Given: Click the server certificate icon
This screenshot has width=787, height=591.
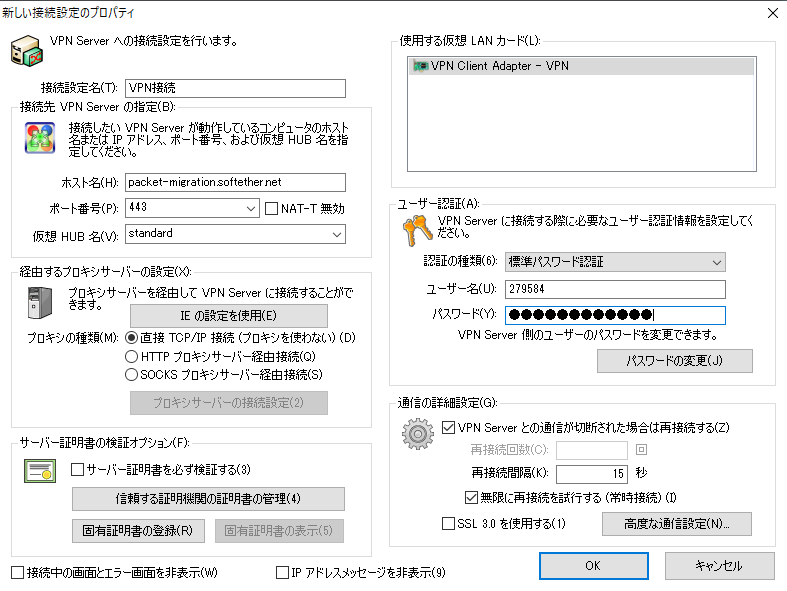Looking at the screenshot, I should pyautogui.click(x=39, y=469).
